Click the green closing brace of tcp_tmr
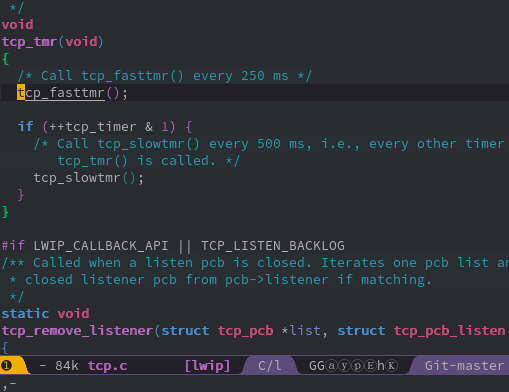Viewport: 509px width, 392px height. click(x=6, y=212)
